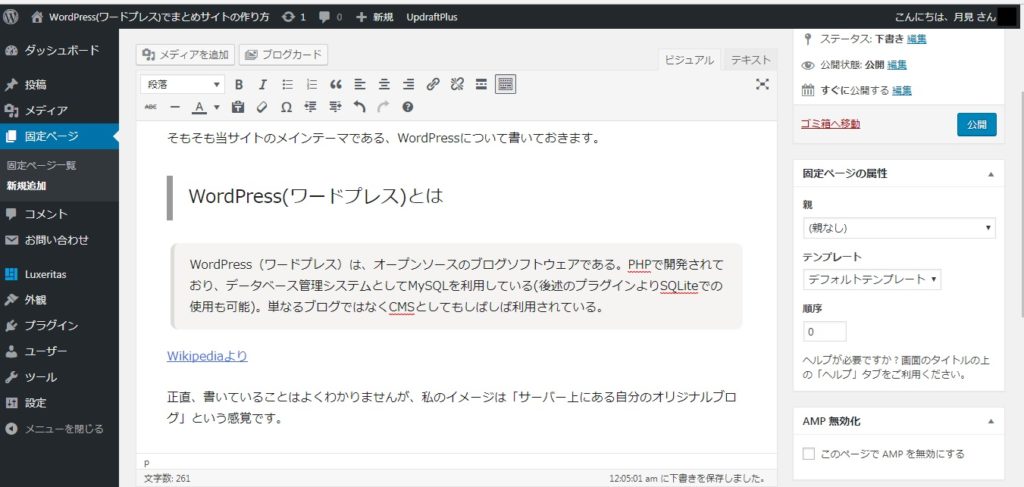The height and width of the screenshot is (487, 1024).
Task: Enter distraction-free fullscreen writing mode
Action: tap(762, 84)
